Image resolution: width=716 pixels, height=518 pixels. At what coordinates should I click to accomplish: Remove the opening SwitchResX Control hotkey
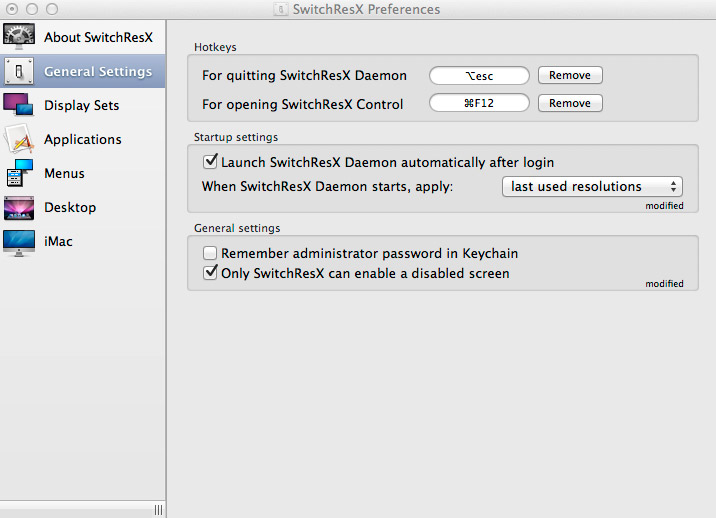pyautogui.click(x=570, y=103)
